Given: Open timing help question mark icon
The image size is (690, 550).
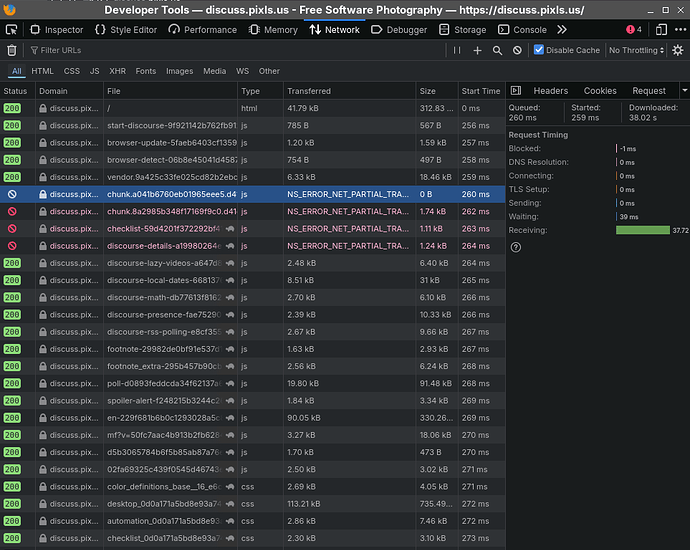Looking at the screenshot, I should [516, 247].
